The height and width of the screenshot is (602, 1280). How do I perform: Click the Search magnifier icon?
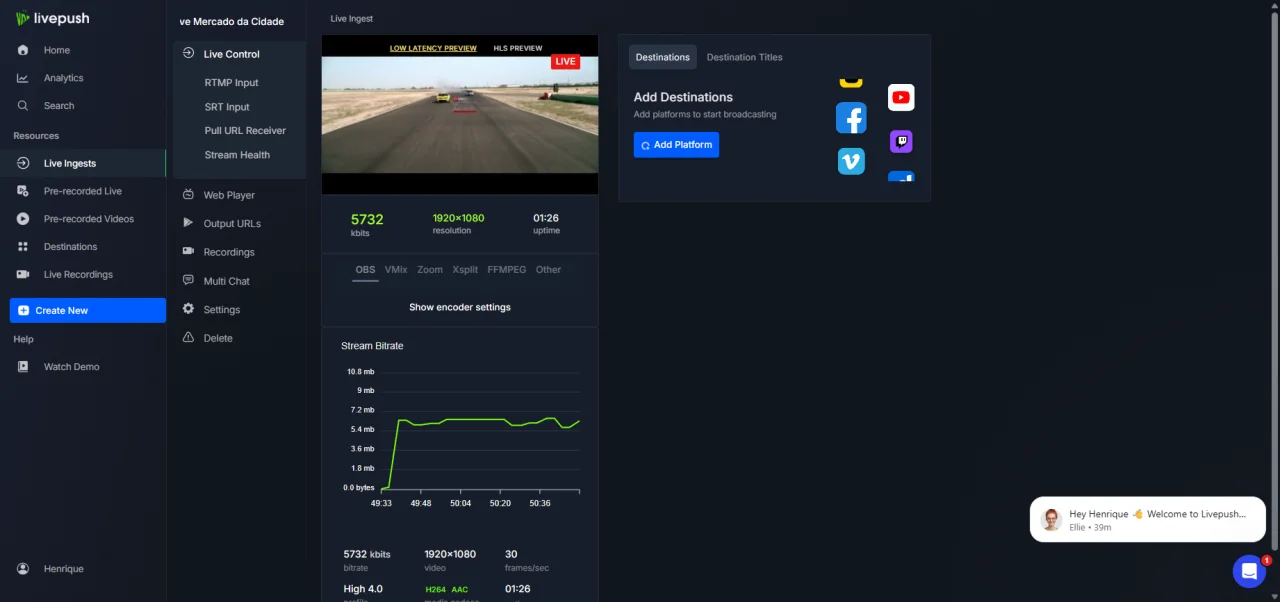pyautogui.click(x=23, y=106)
